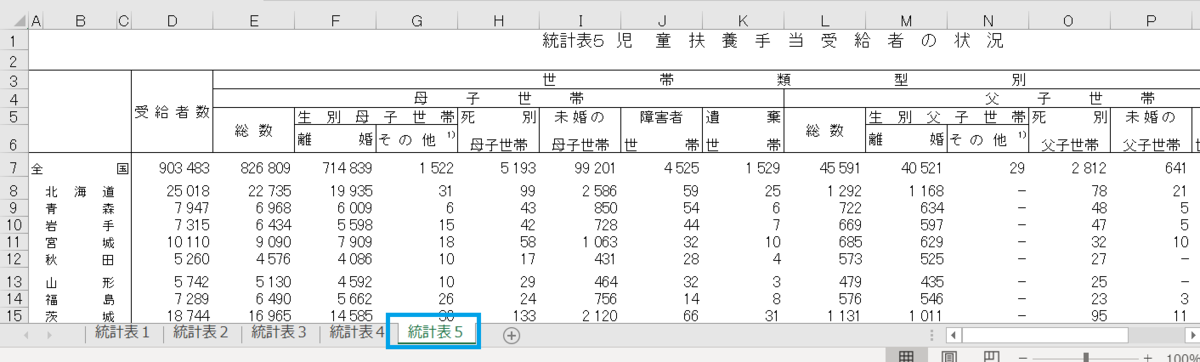Click the zoom in plus icon
Screen dimensions: 1200x362
[1148, 357]
